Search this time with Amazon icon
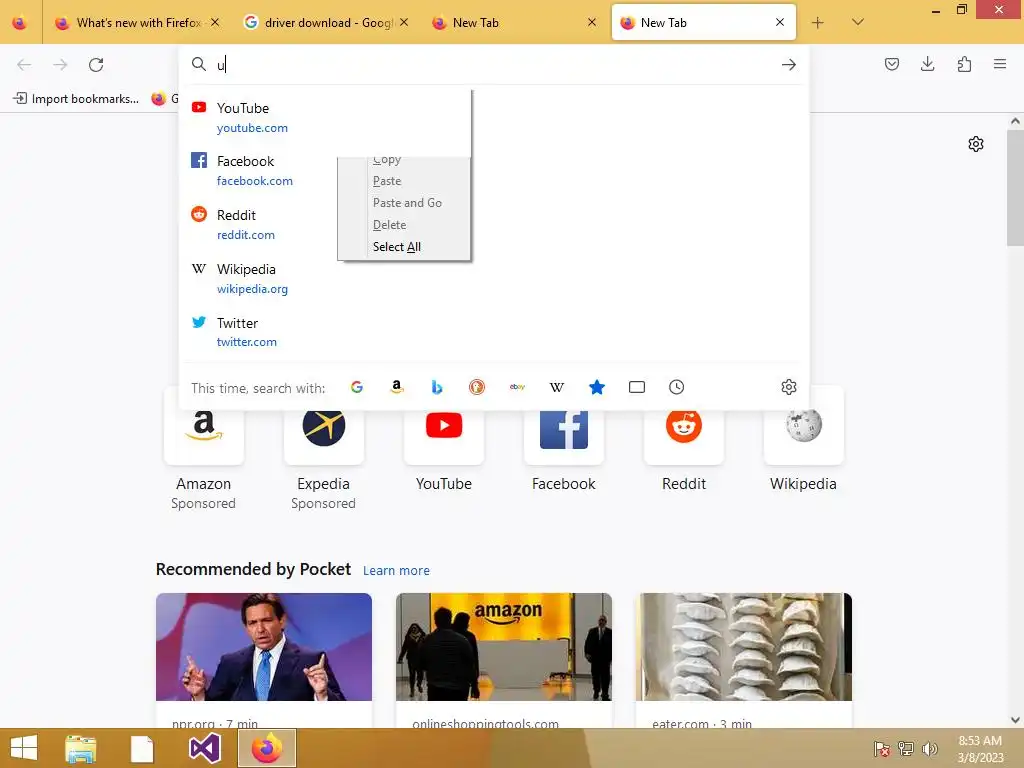 pos(396,387)
